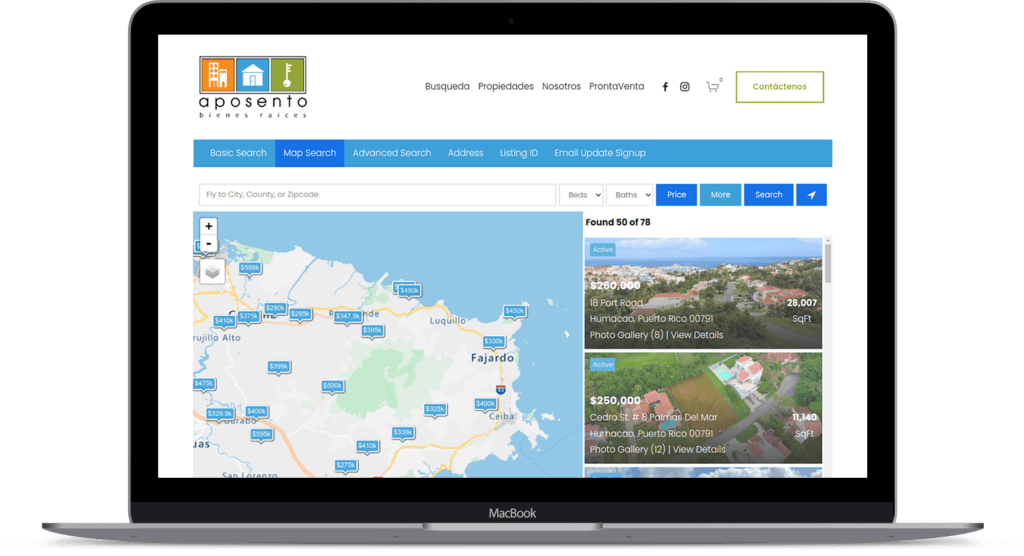The image size is (1024, 556).
Task: Open the $260,000 listing photo
Action: [703, 293]
